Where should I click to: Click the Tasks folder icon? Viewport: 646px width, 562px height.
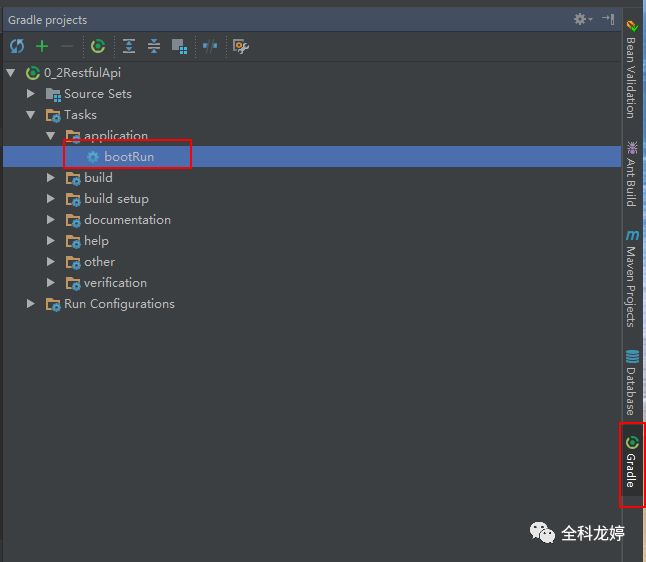[53, 115]
